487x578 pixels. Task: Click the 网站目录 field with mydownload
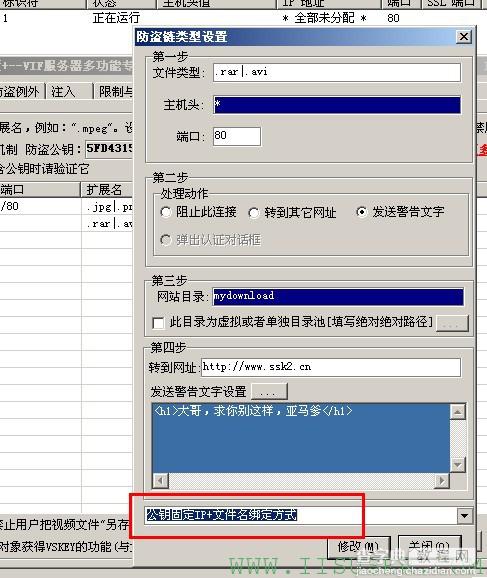[338, 296]
